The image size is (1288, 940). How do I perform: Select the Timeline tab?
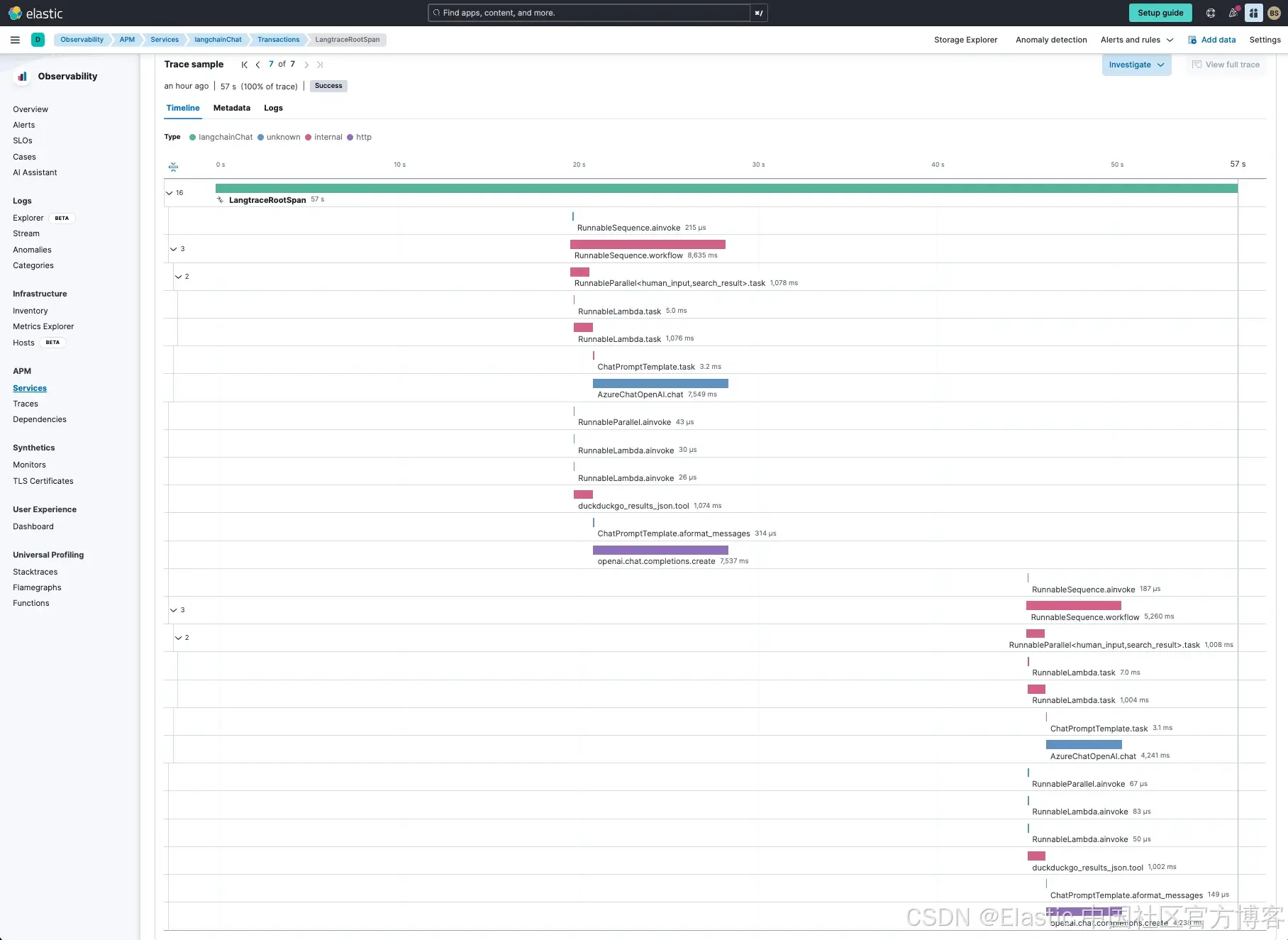point(183,108)
